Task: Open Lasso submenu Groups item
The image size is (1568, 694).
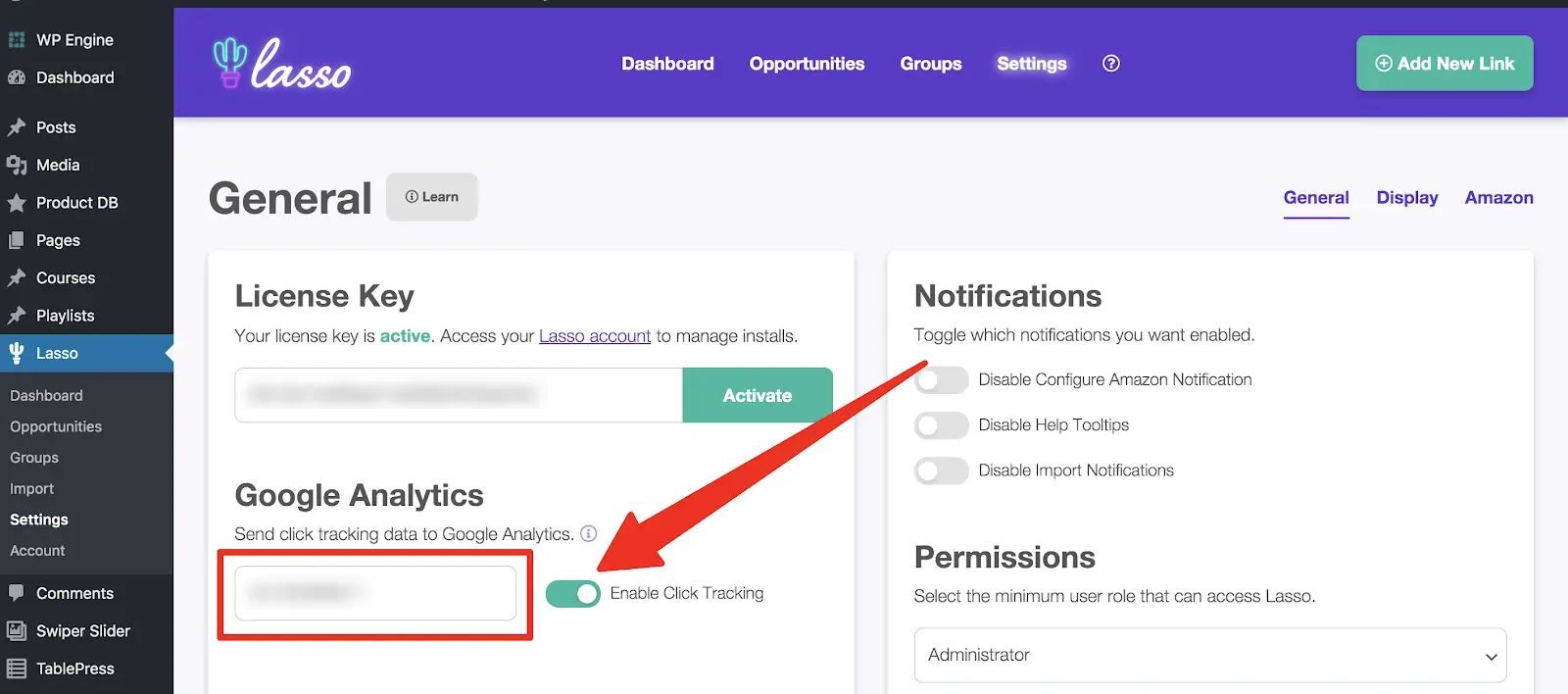Action: tap(34, 458)
